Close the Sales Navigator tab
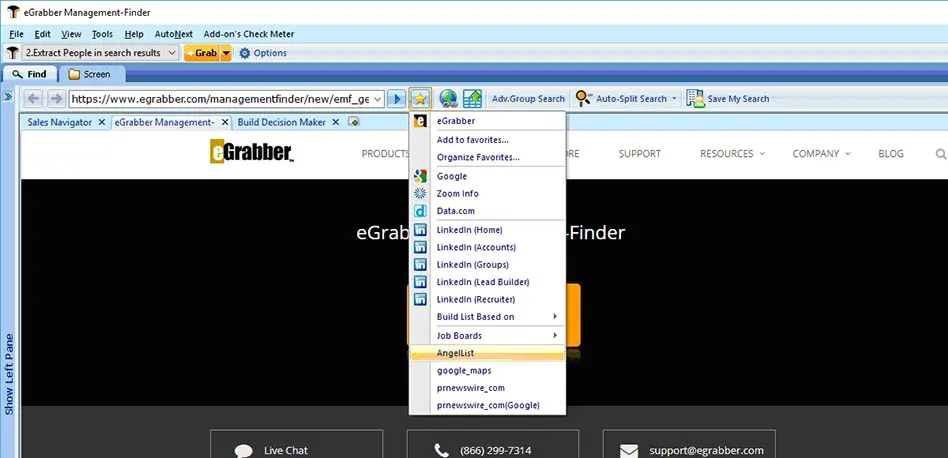 click(102, 122)
